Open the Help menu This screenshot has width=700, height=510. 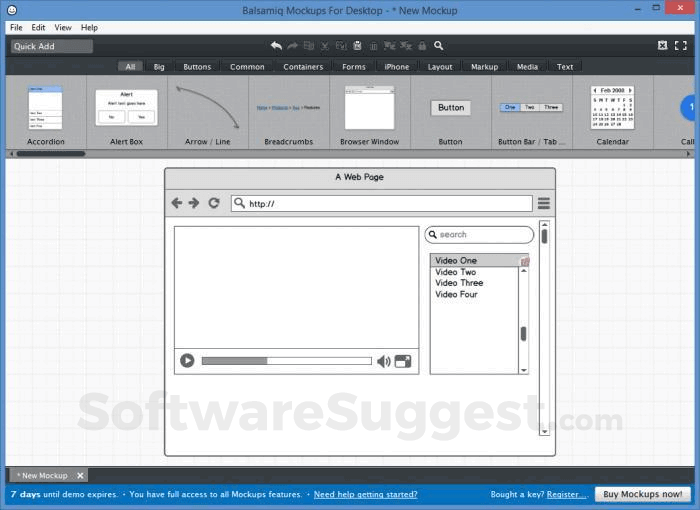point(89,28)
